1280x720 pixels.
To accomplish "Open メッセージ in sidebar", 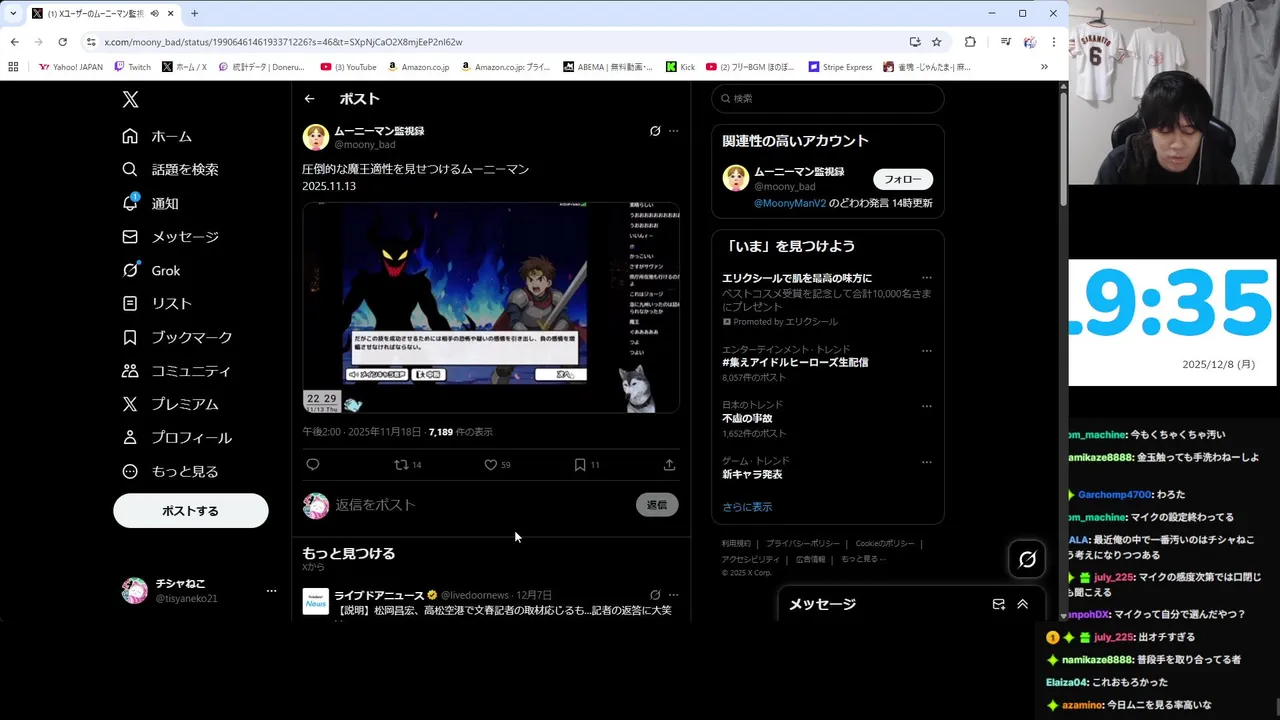I will (x=171, y=237).
